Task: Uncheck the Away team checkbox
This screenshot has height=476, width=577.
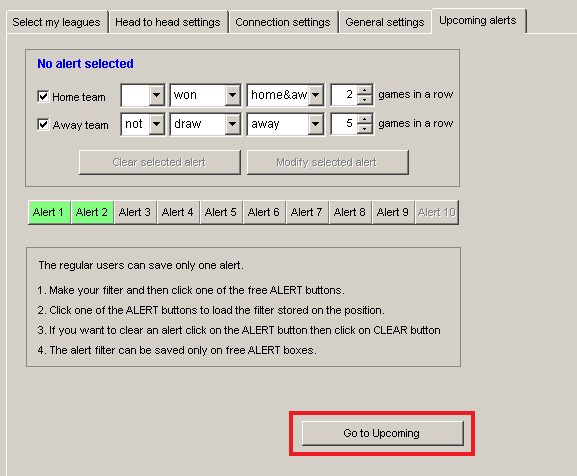Action: pos(43,124)
